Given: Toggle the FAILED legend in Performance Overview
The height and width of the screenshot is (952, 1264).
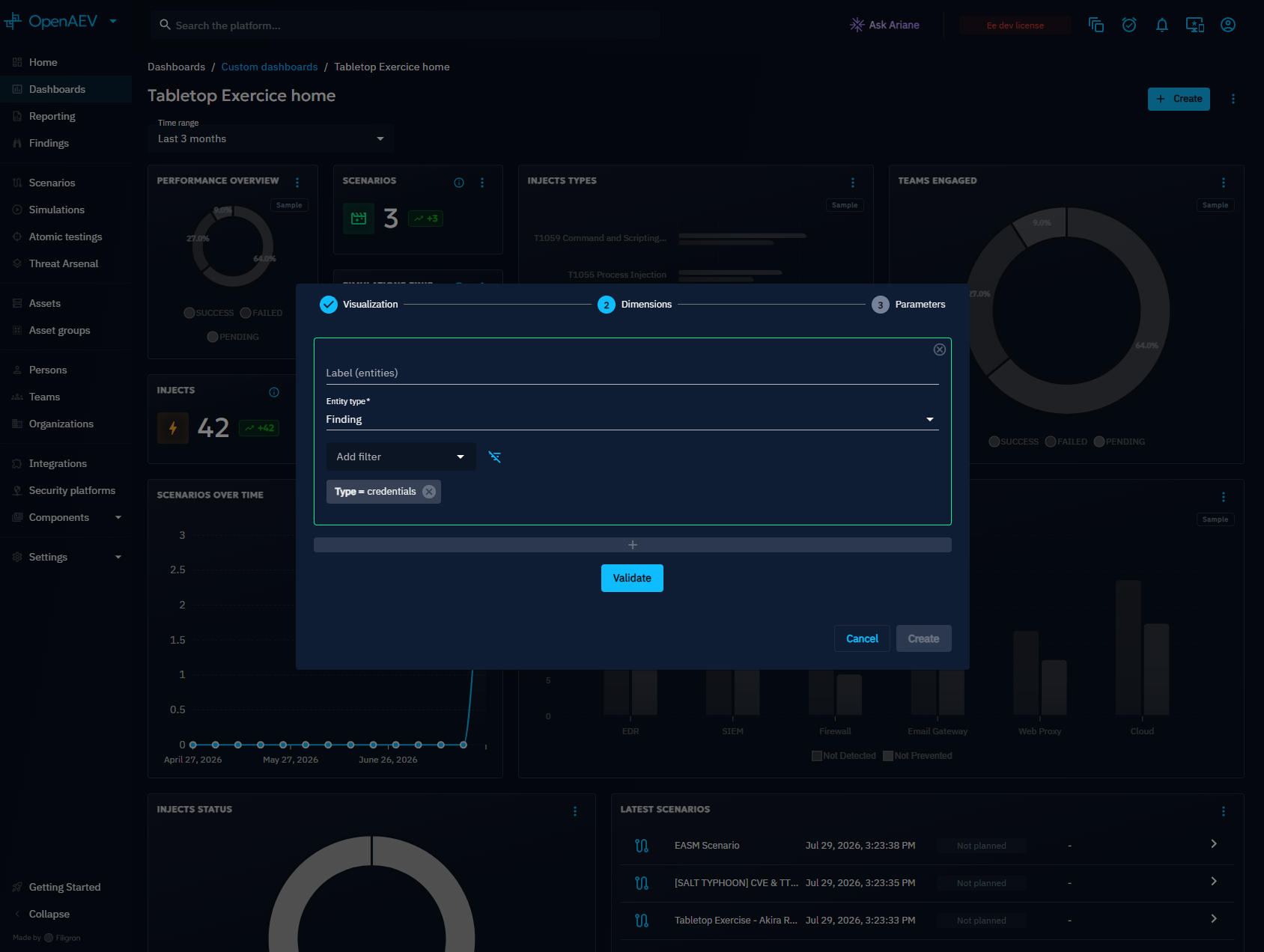Looking at the screenshot, I should (261, 313).
